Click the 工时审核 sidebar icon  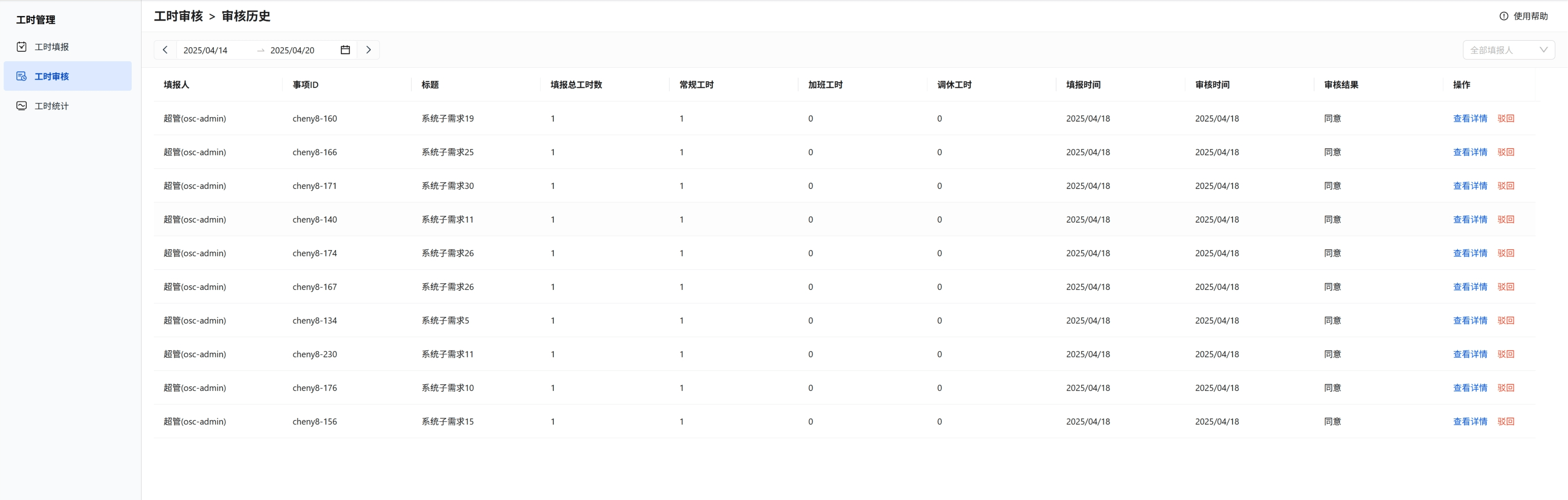coord(21,76)
